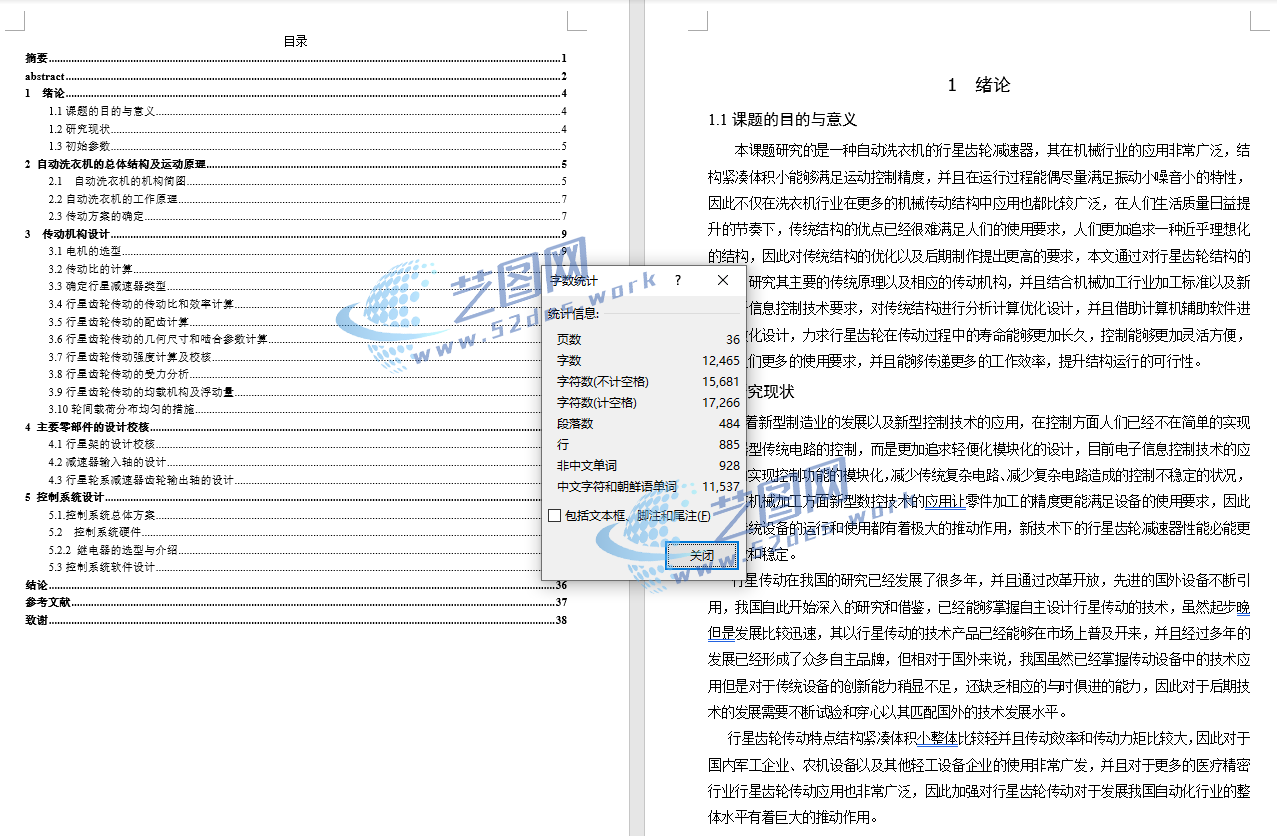Go to entry 4.3 行星轮系减速器齿轮输出轴的设计

[x=294, y=479]
